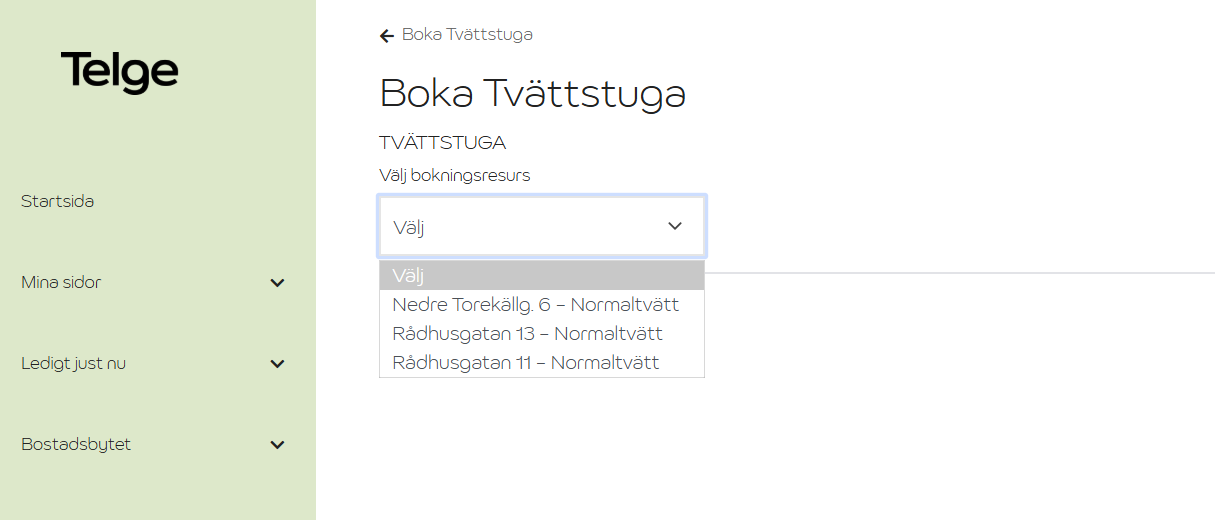Click the dropdown arrow of booking selector
The image size is (1215, 520).
[x=675, y=226]
